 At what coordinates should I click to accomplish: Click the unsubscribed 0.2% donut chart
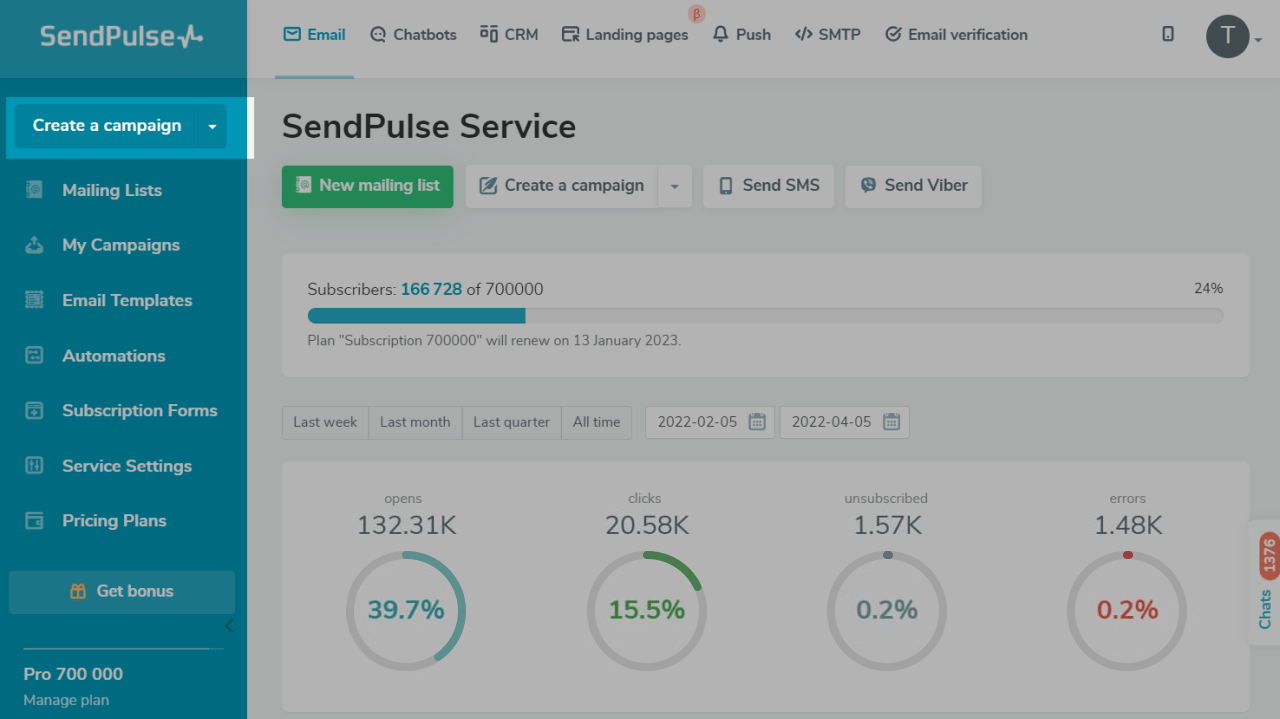pyautogui.click(x=887, y=610)
